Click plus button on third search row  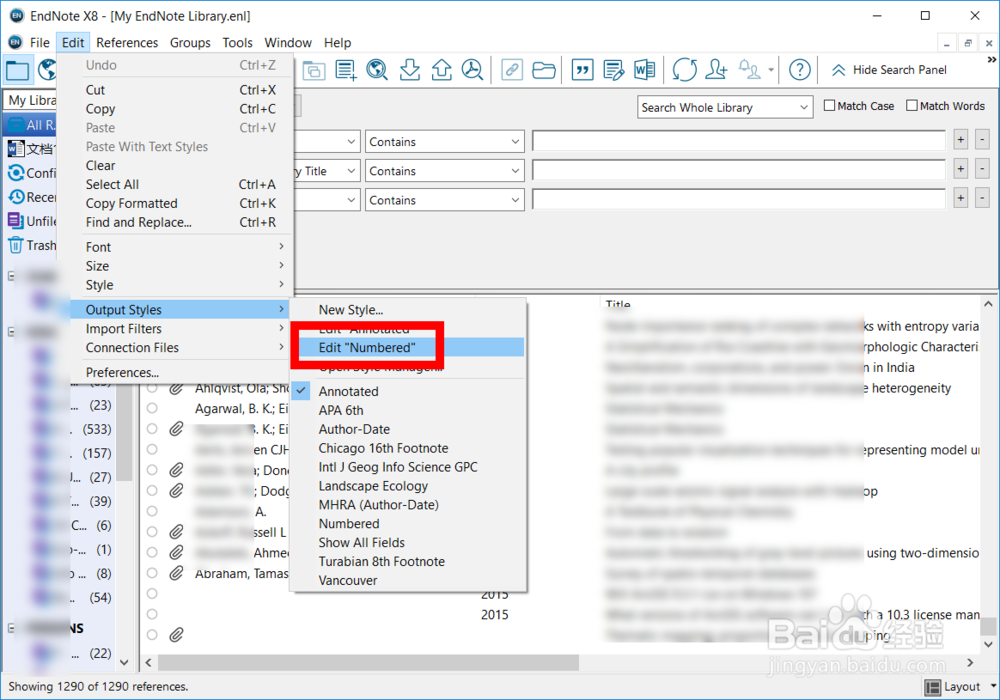pos(960,198)
